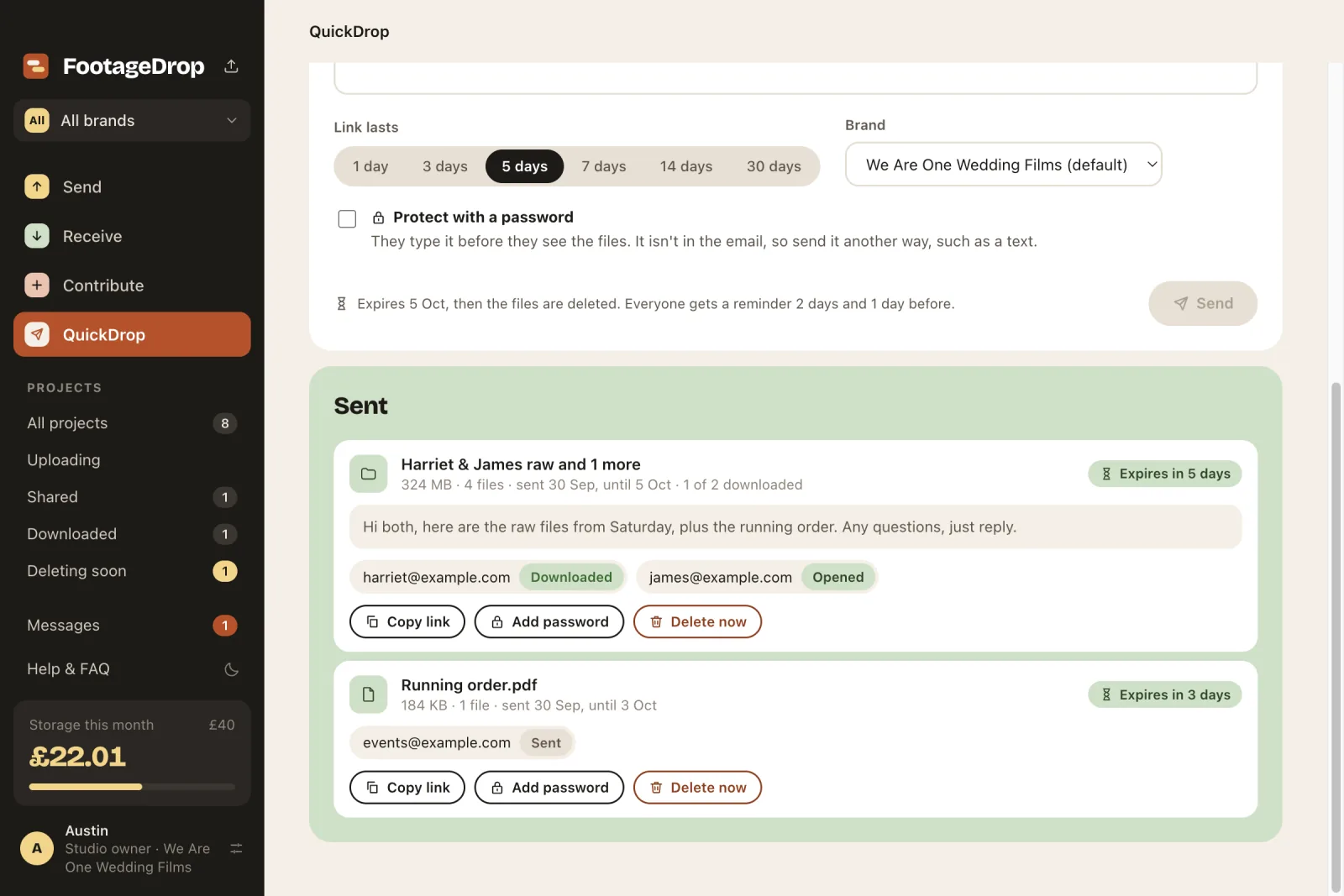This screenshot has width=1344, height=896.
Task: Open the Contribute page in the sidebar
Action: (132, 286)
